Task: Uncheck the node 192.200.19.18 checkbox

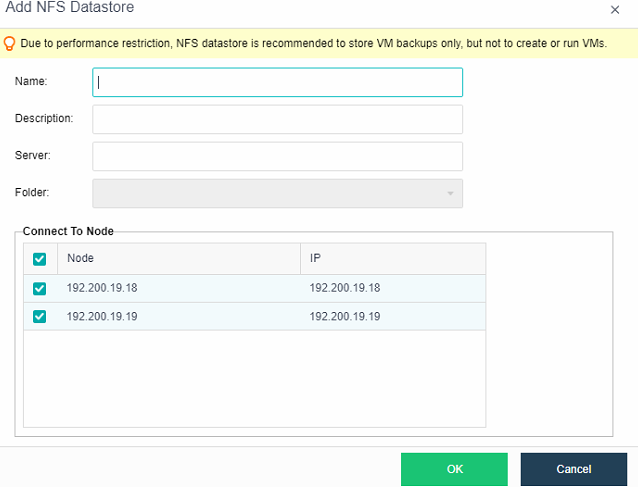Action: 40,289
